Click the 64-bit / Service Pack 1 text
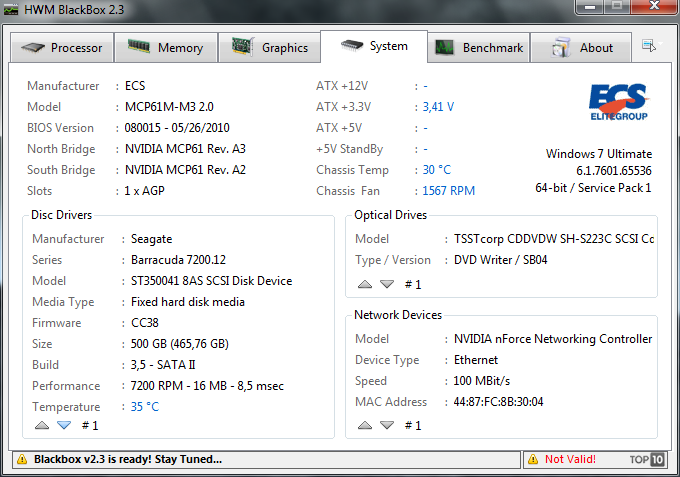The width and height of the screenshot is (680, 477). coord(593,188)
